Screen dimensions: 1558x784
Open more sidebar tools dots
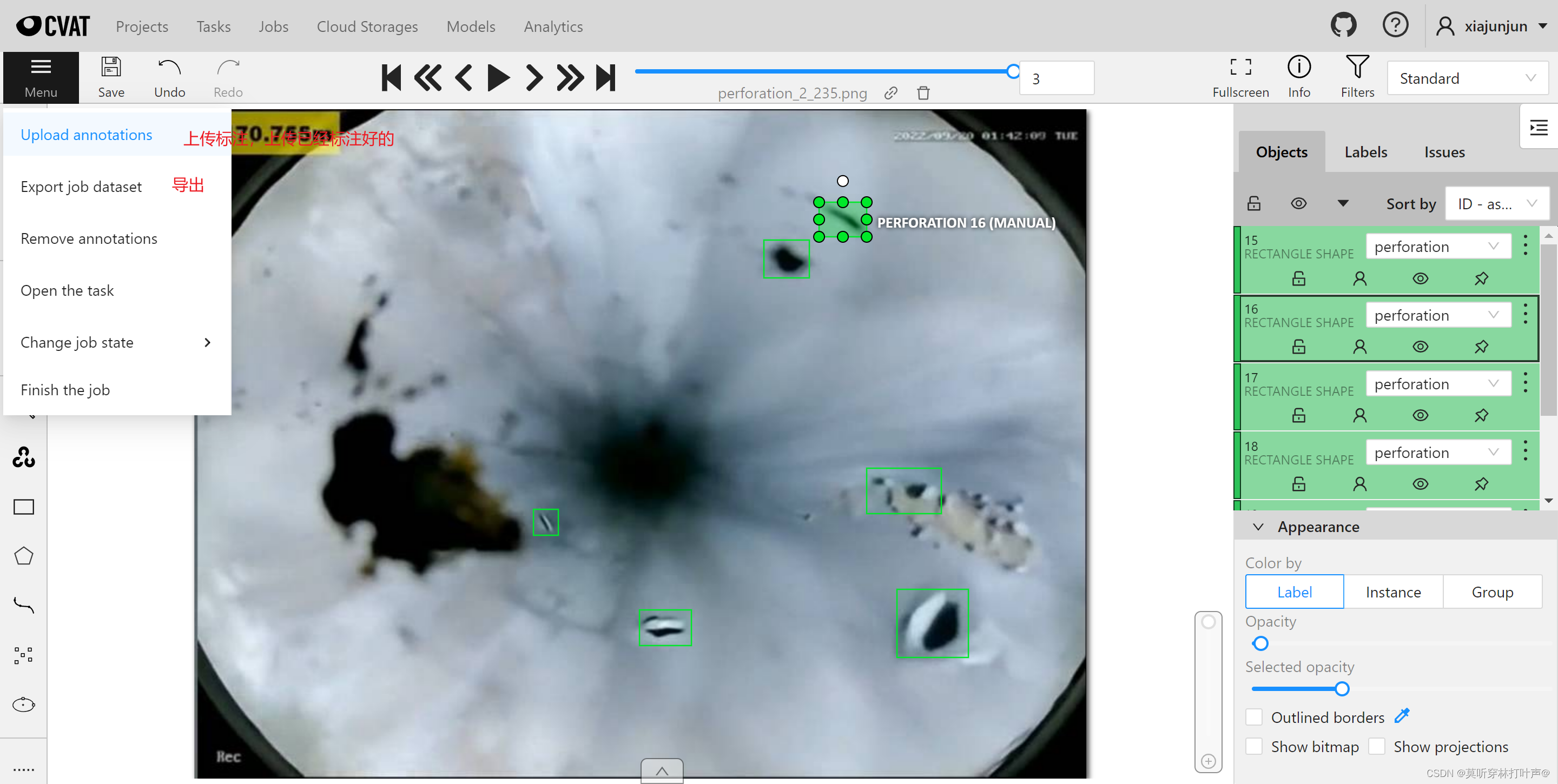(24, 769)
